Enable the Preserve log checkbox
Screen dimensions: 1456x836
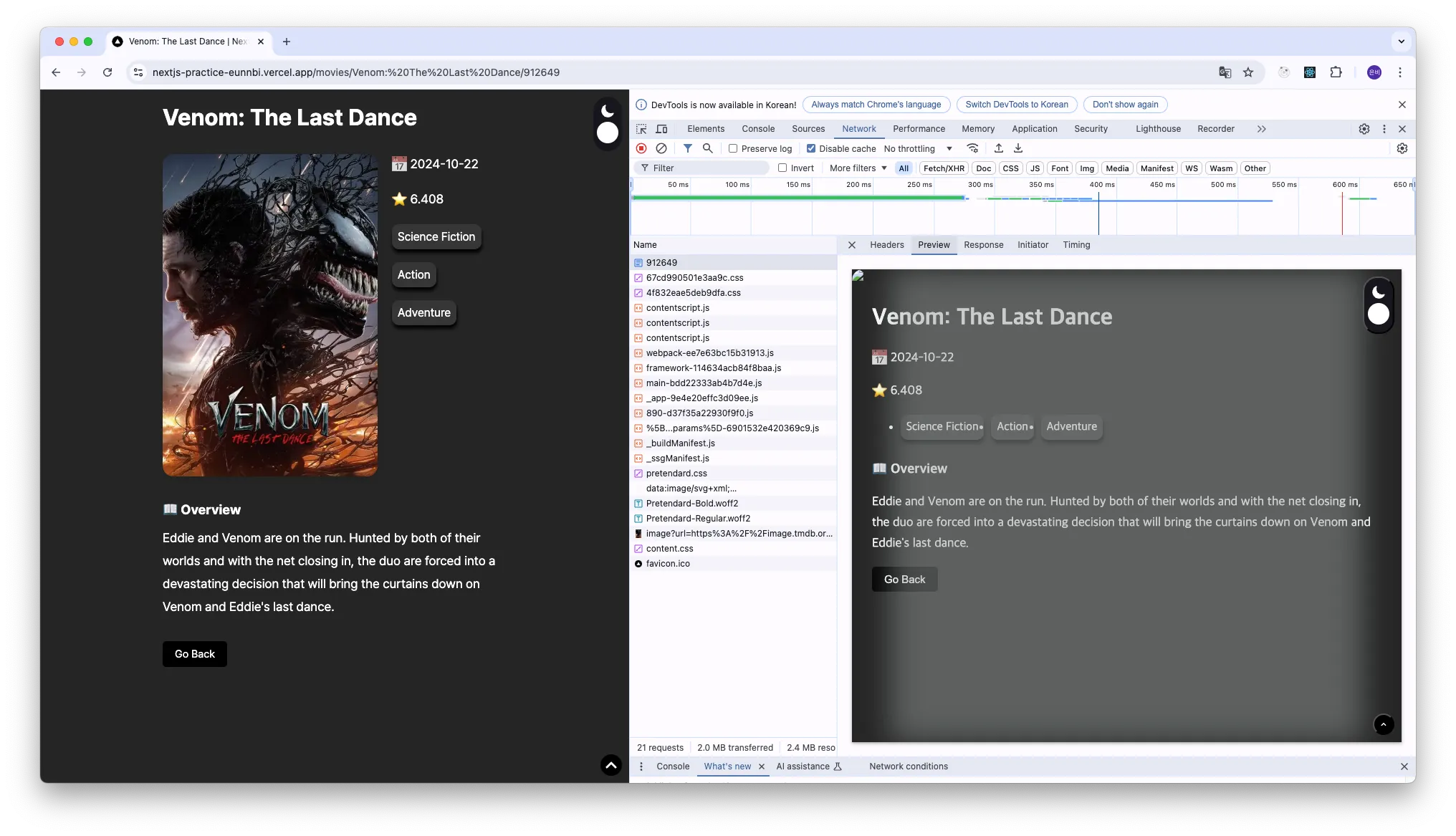(x=733, y=148)
